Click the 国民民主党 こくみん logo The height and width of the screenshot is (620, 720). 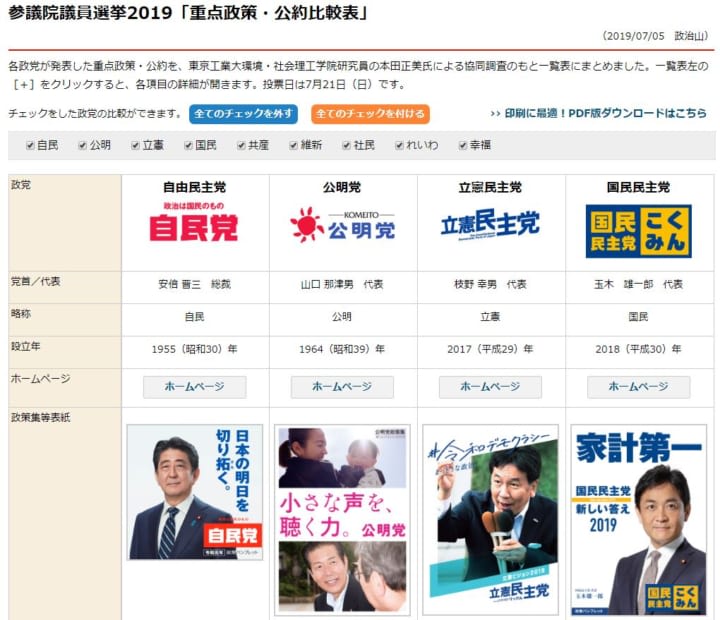point(639,231)
